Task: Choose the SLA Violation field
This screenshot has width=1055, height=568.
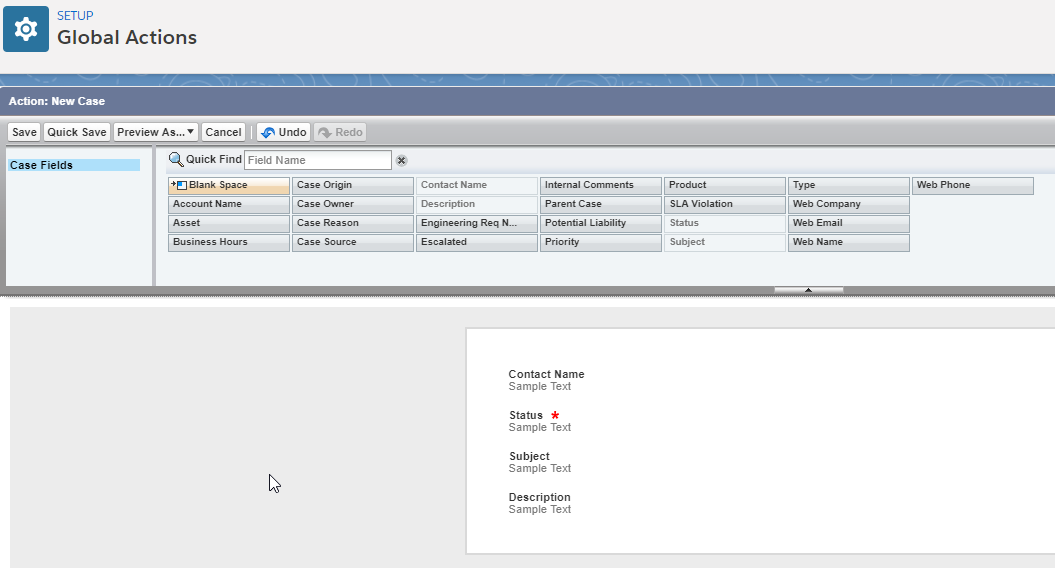Action: click(x=724, y=205)
